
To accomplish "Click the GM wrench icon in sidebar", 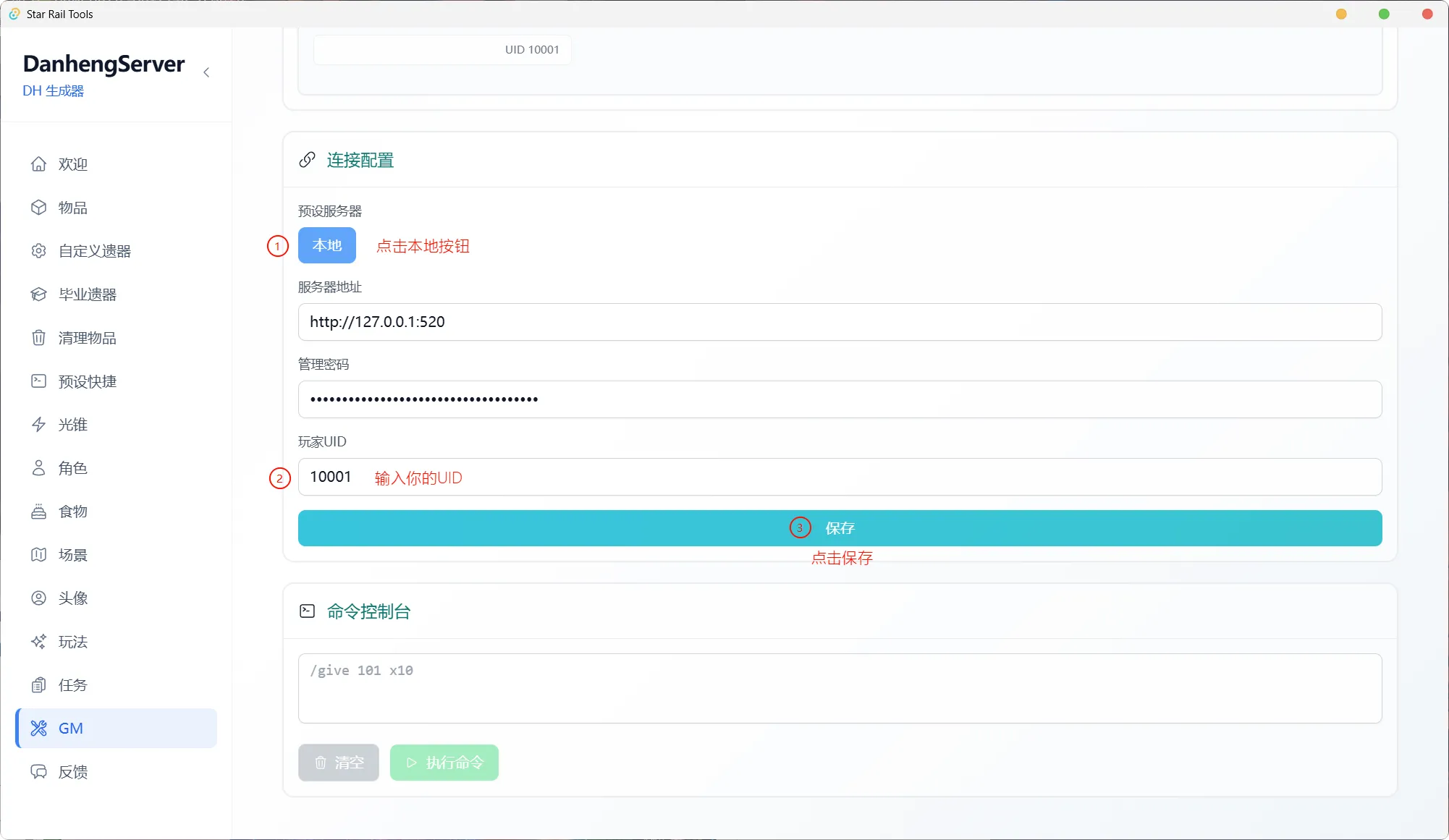I will click(39, 728).
